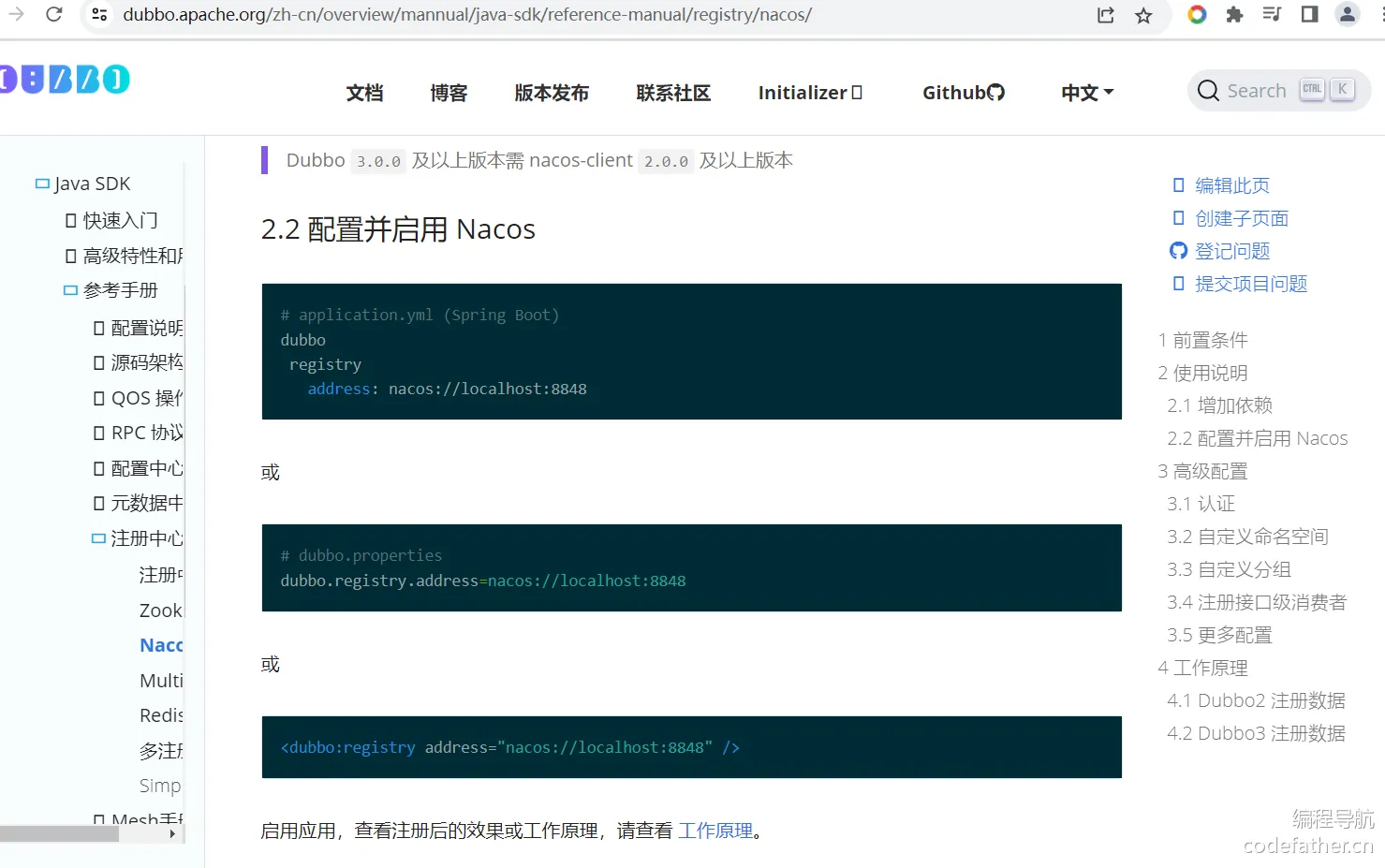Jump to 3.1 认证 in contents
1385x868 pixels.
(1201, 504)
